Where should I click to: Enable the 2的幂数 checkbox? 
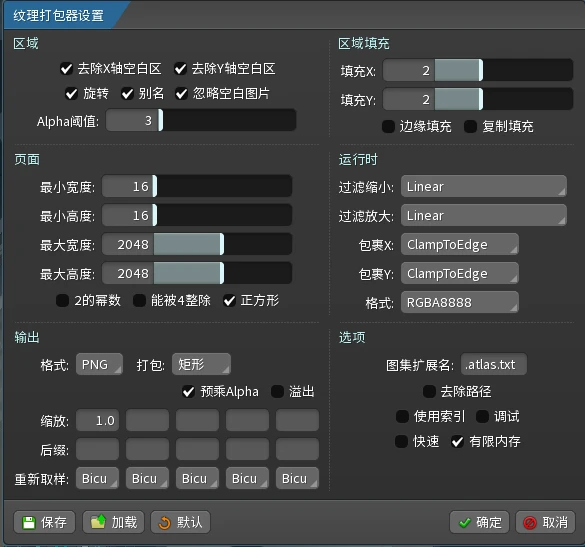tap(62, 300)
